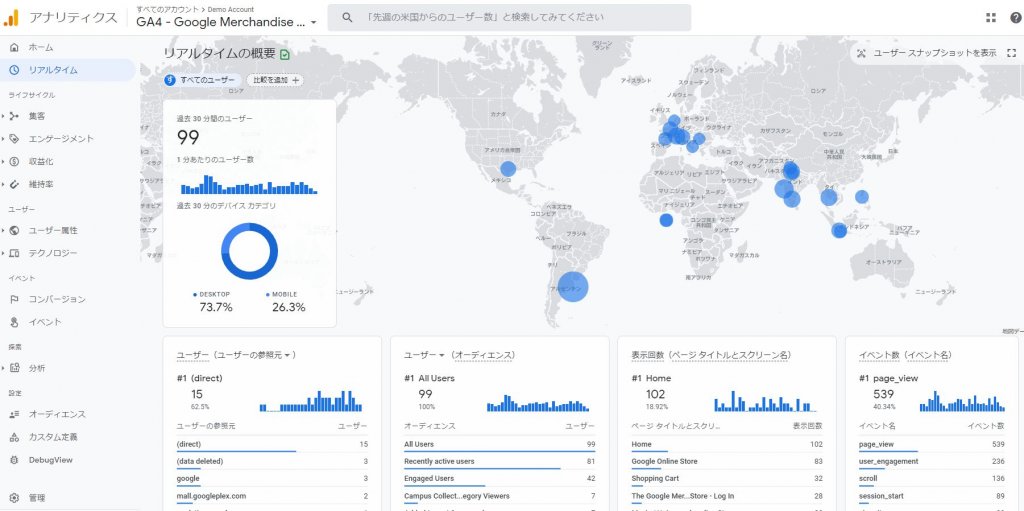The image size is (1024, 511).
Task: Click the Custom definitions icon
Action: pyautogui.click(x=14, y=437)
